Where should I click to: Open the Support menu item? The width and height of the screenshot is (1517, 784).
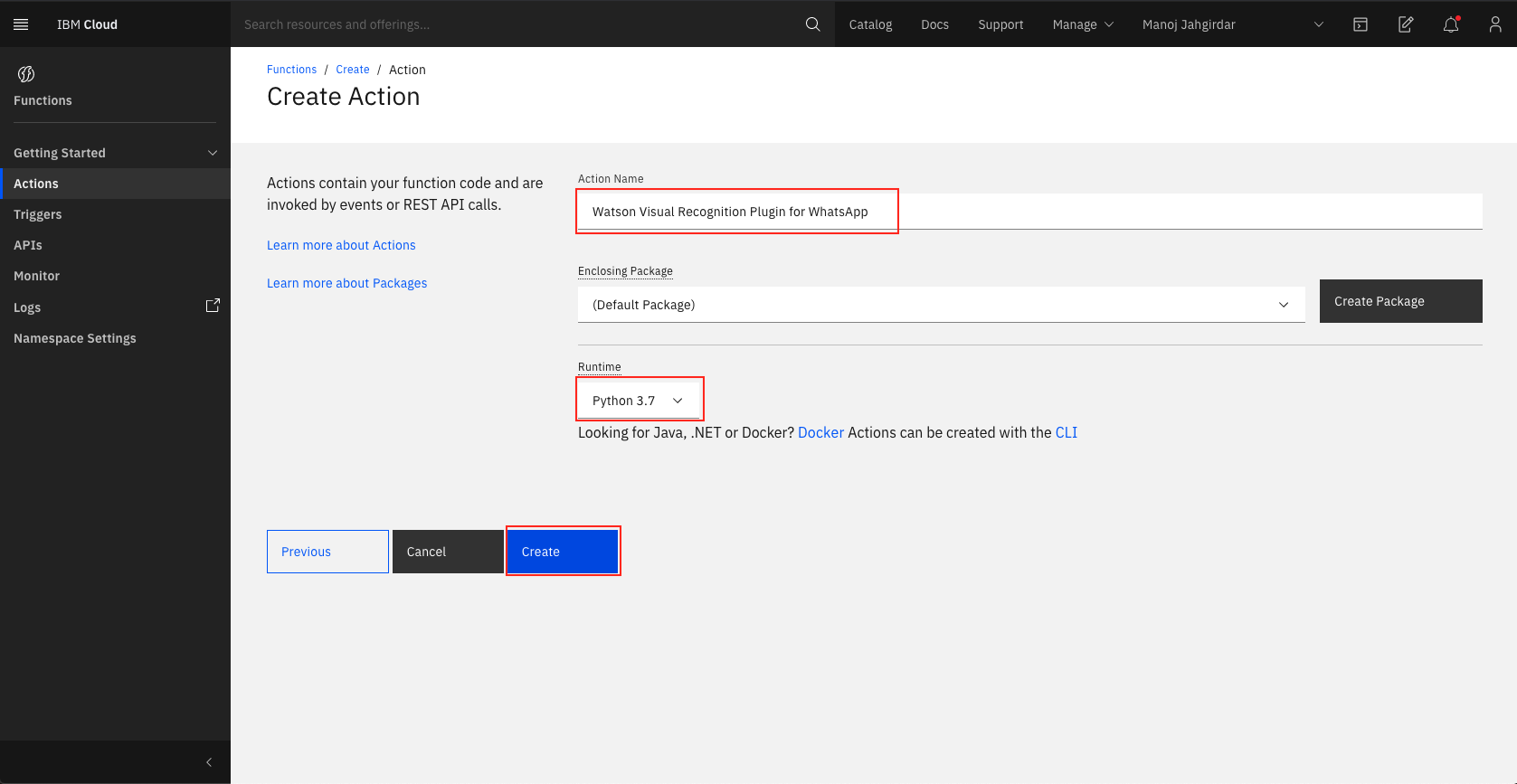point(1000,24)
